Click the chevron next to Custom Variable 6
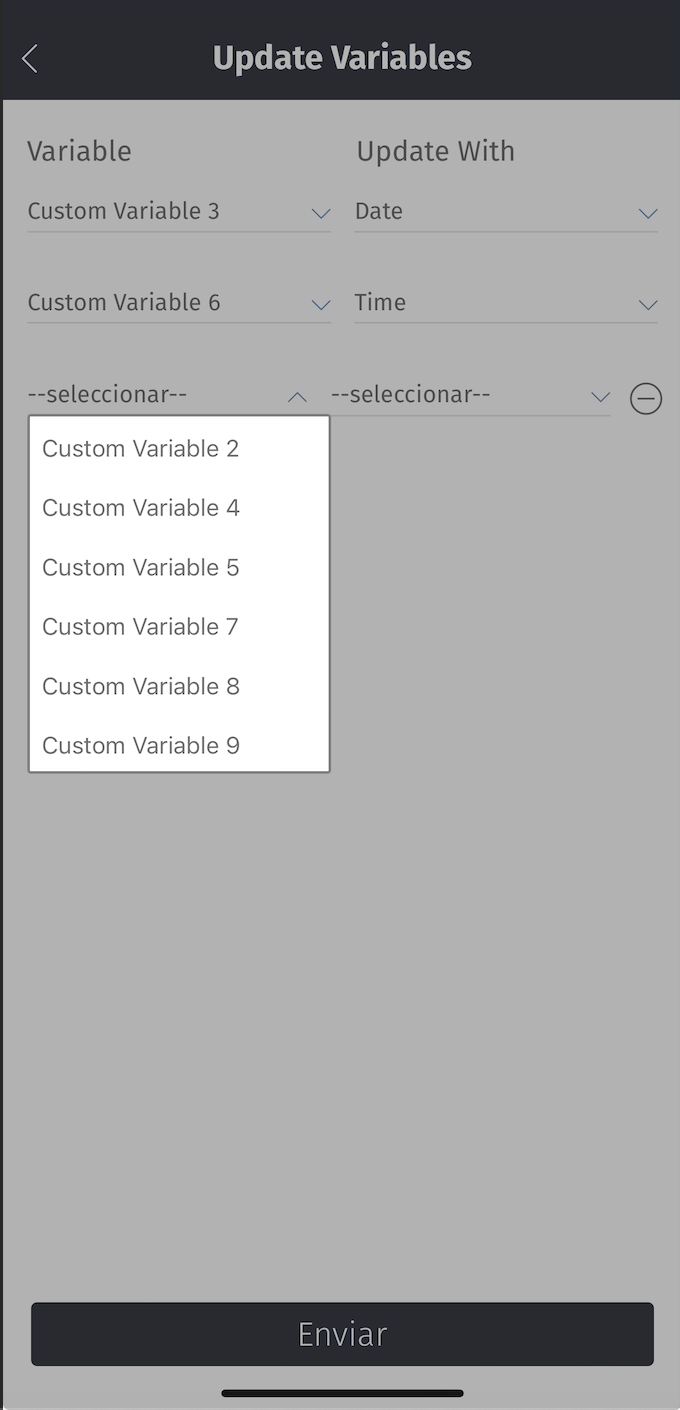The width and height of the screenshot is (680, 1410). point(320,305)
